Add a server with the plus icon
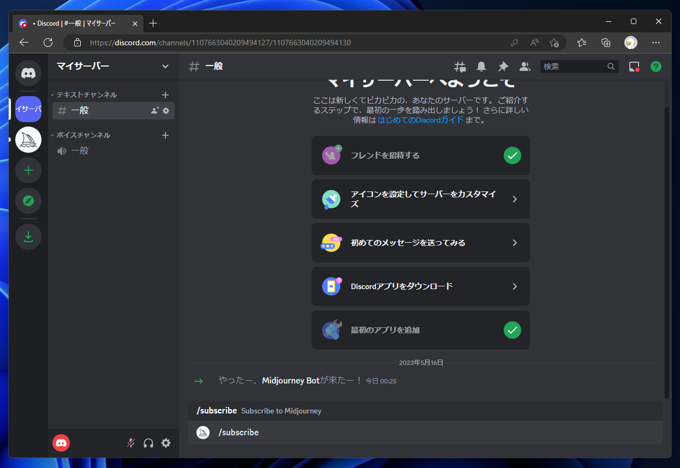 click(x=28, y=170)
